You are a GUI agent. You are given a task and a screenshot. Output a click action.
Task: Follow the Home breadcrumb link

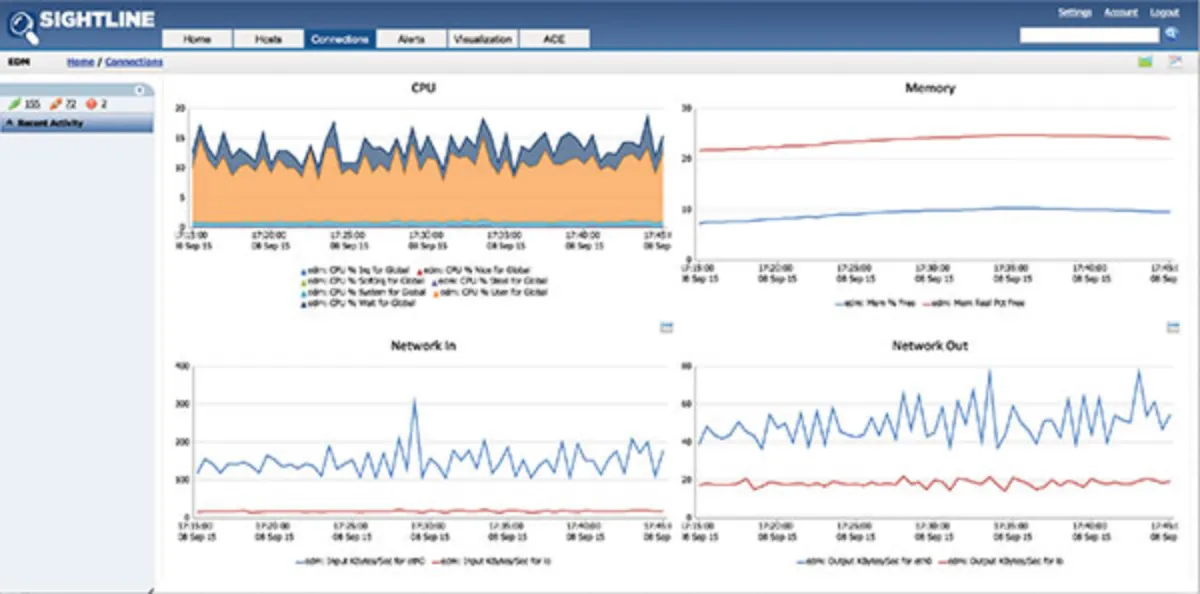coord(81,62)
